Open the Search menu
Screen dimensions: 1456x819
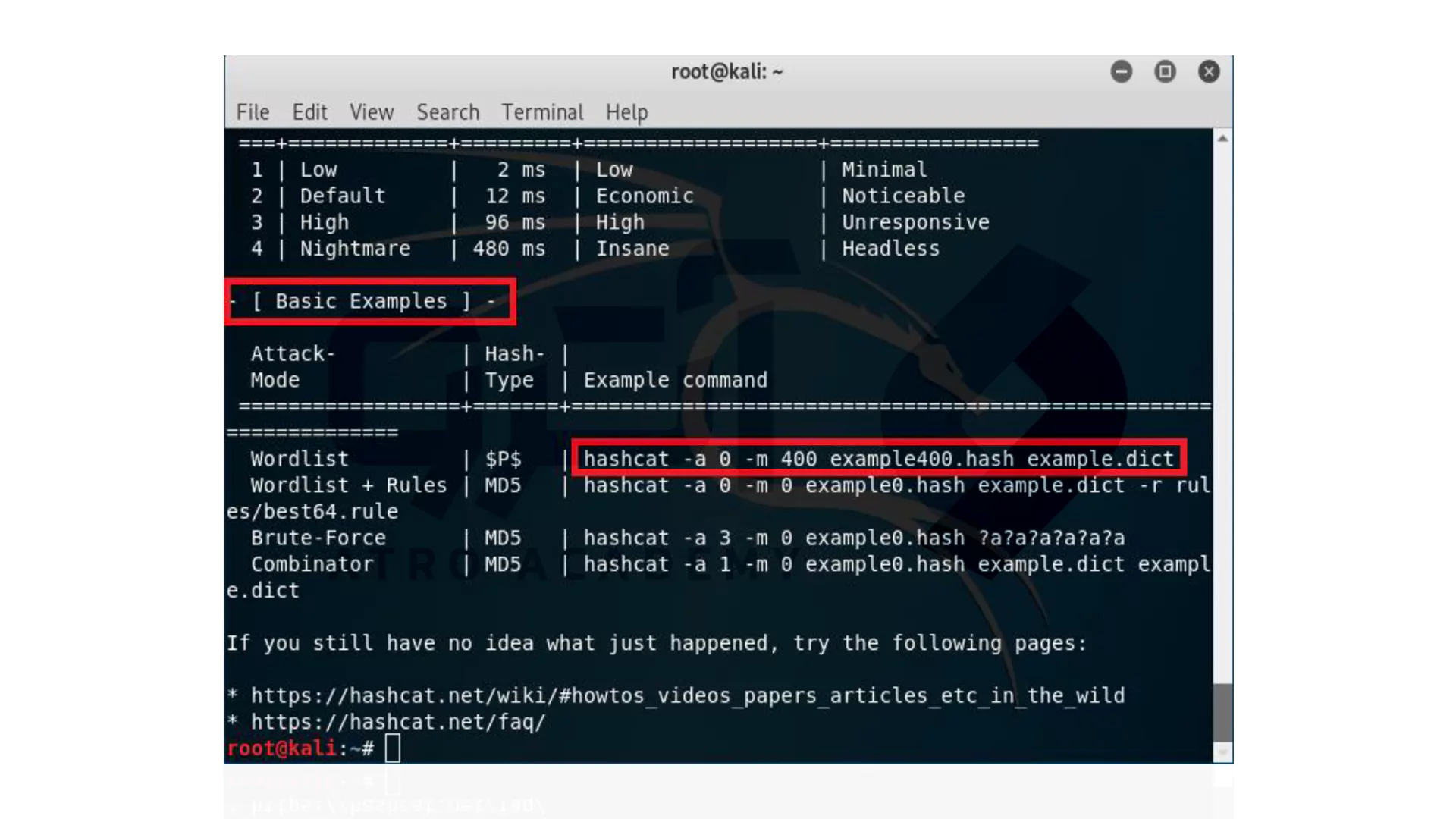tap(446, 111)
